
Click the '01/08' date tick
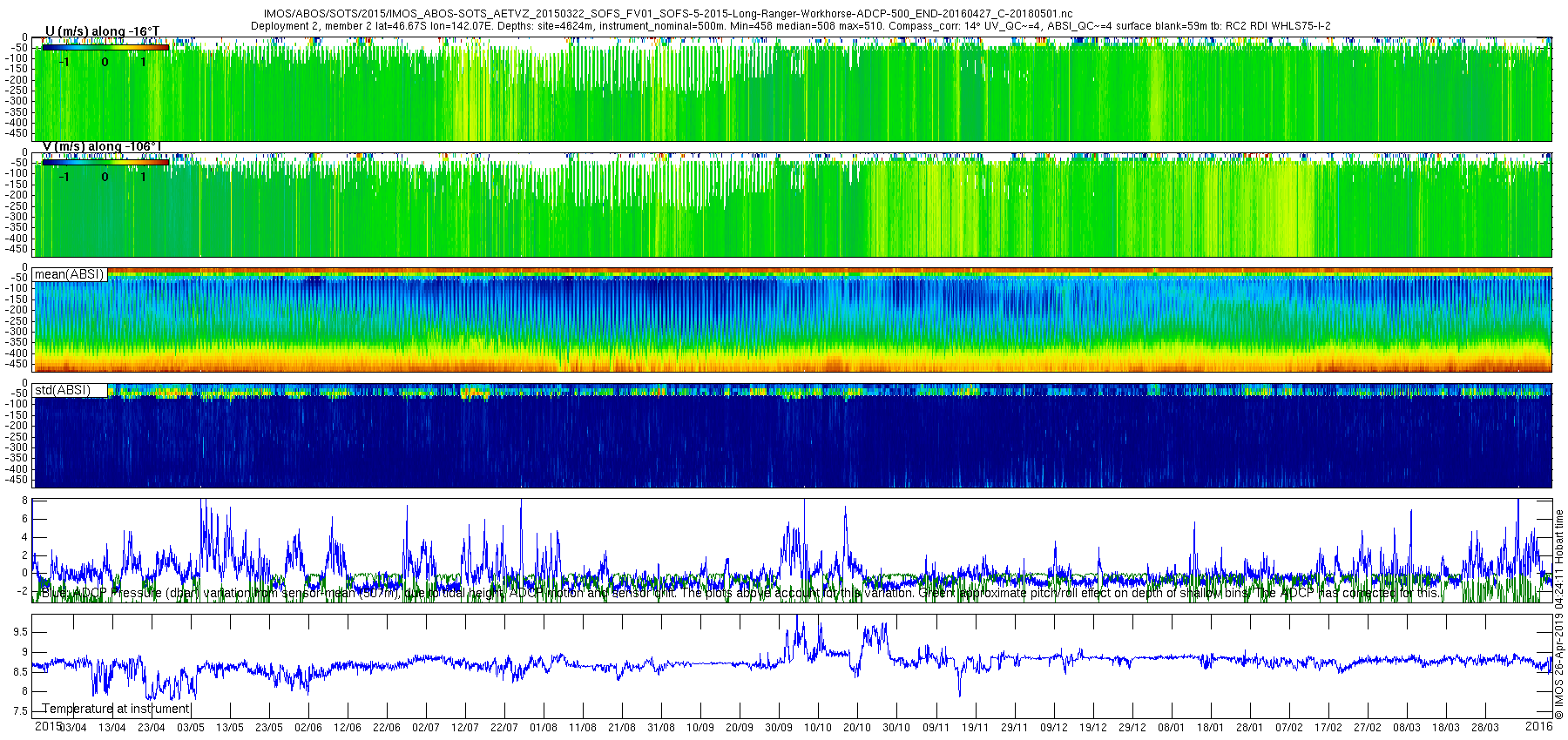pos(544,728)
